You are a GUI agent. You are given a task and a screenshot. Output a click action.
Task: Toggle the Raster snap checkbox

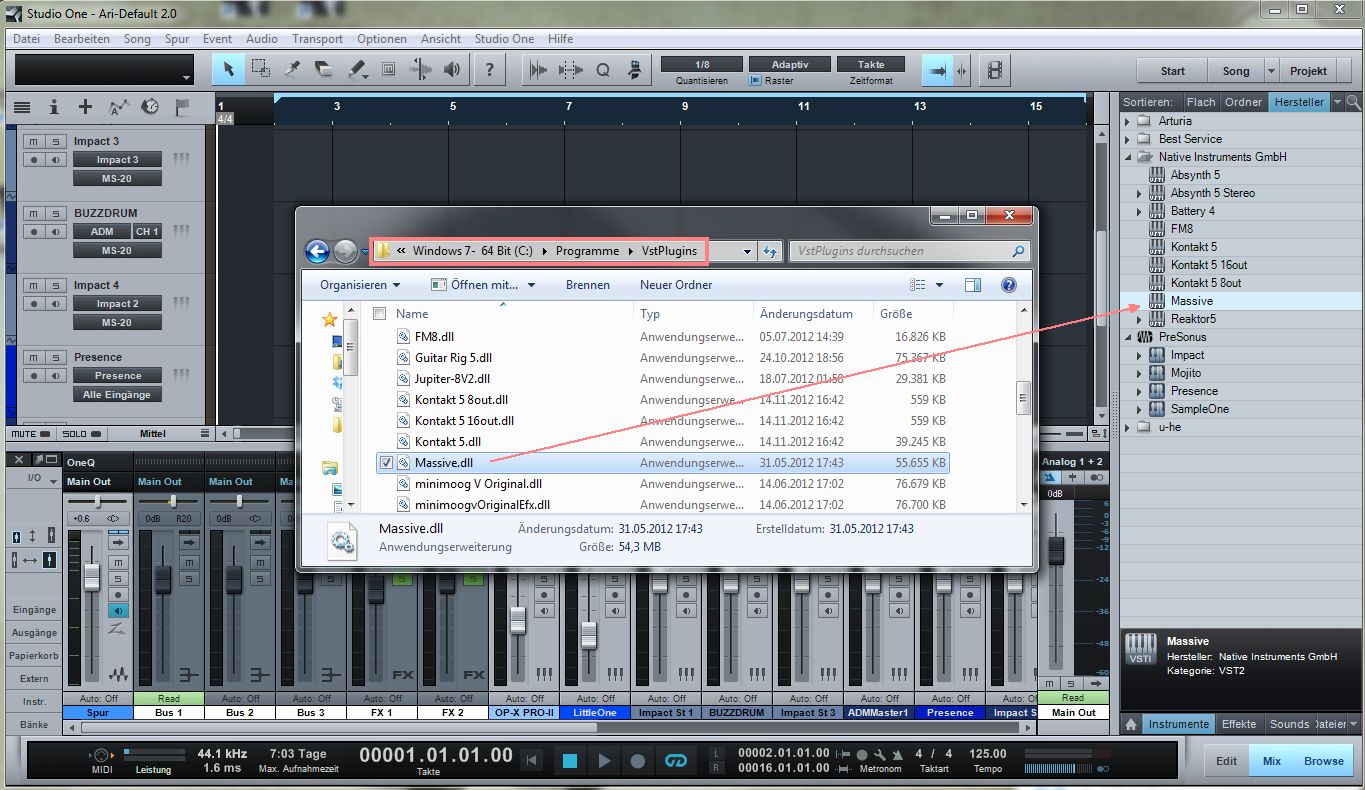tap(755, 81)
